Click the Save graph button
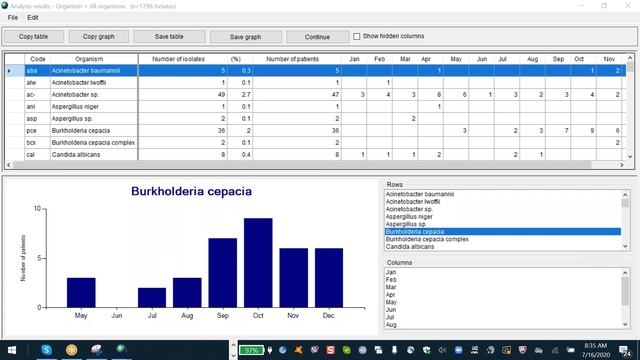 (245, 37)
